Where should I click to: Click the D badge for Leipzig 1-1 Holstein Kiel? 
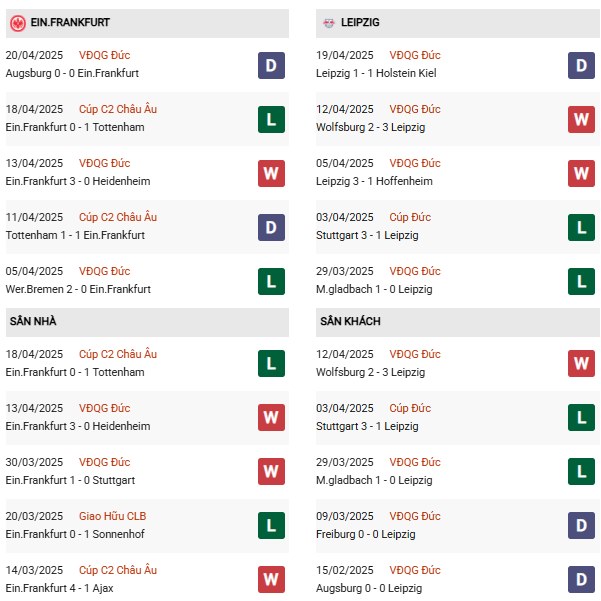coord(582,66)
